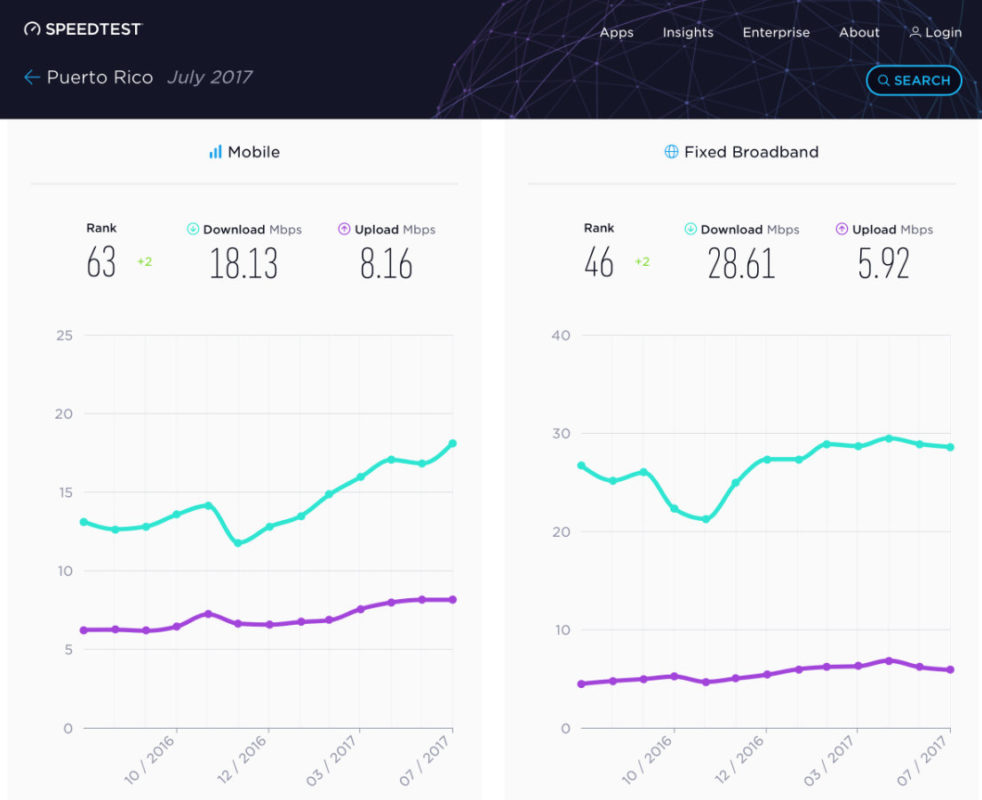Click the lowest dip point on Broadband download line
Image resolution: width=982 pixels, height=800 pixels.
click(706, 519)
